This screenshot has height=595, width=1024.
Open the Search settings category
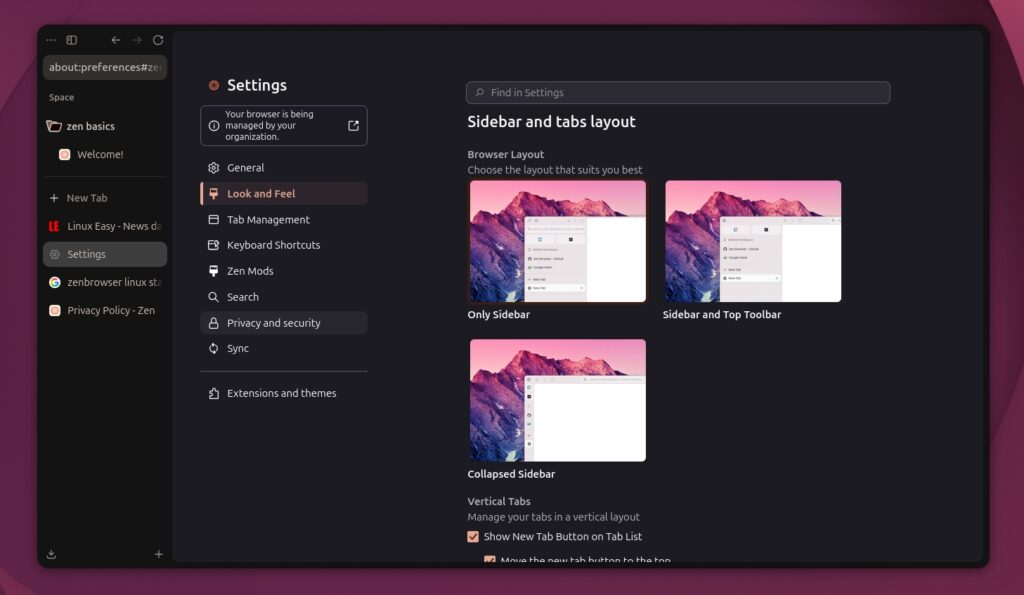[x=283, y=297]
